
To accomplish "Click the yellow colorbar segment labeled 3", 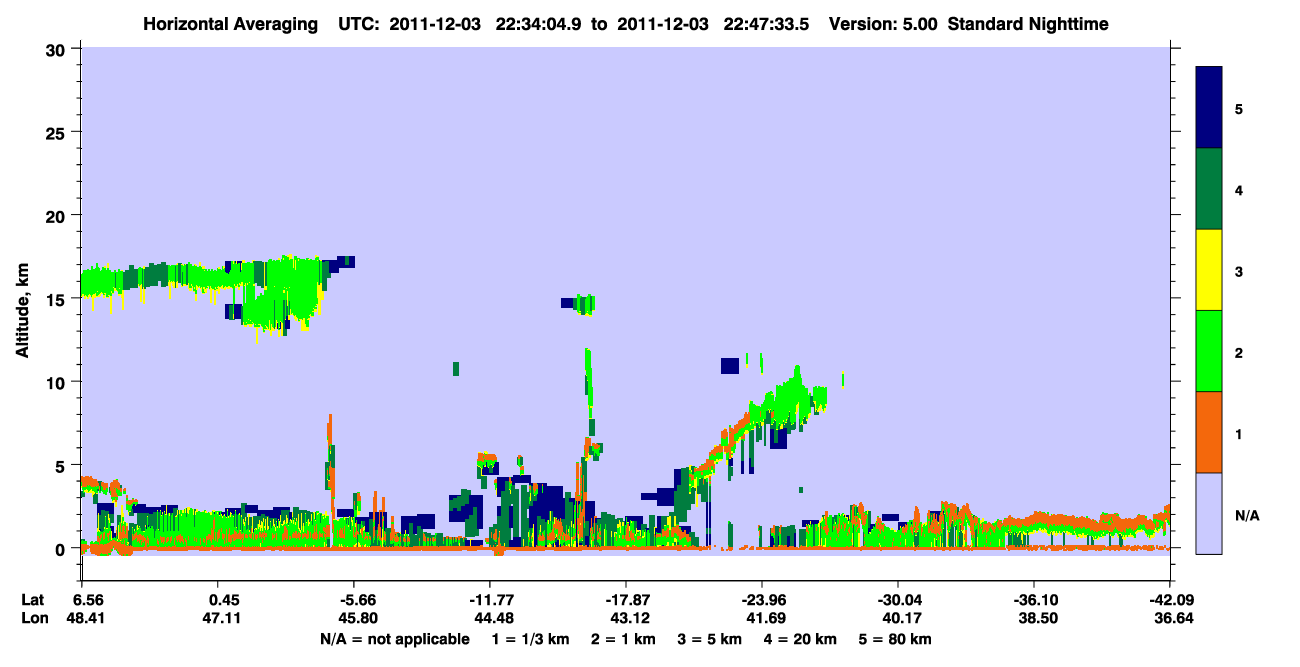I will pos(1209,270).
